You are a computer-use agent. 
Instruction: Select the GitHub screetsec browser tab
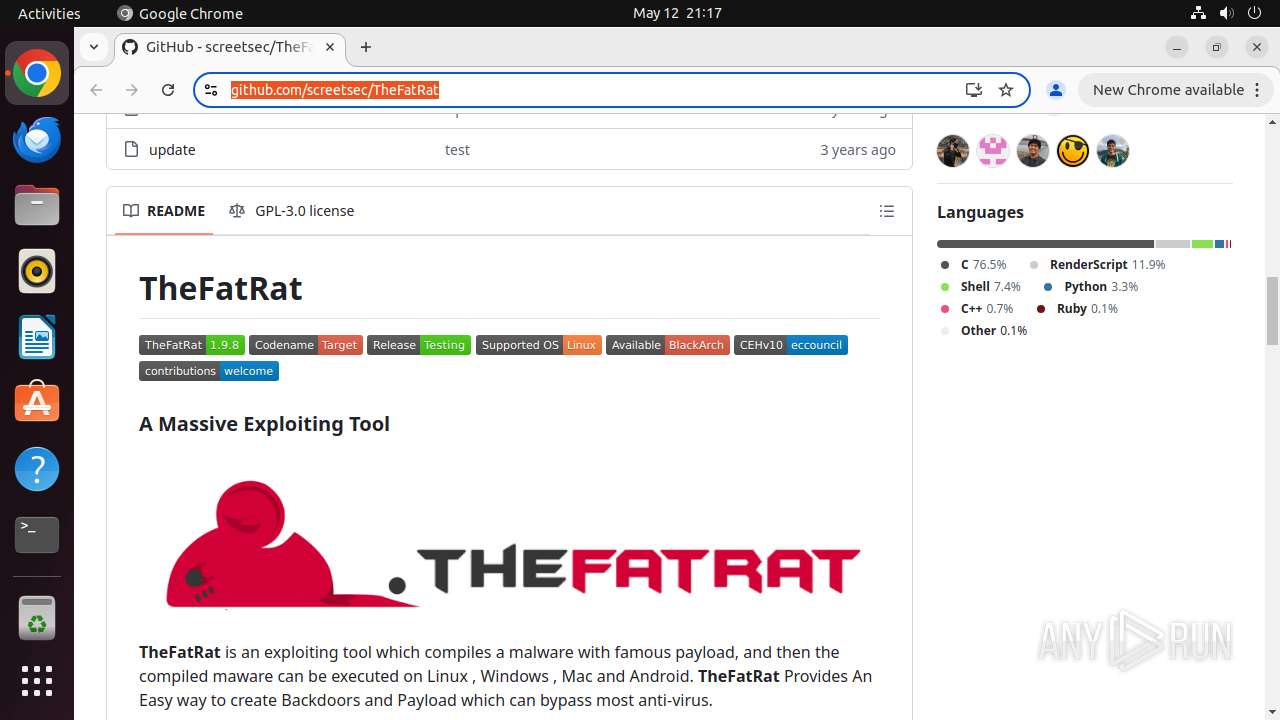pos(229,47)
